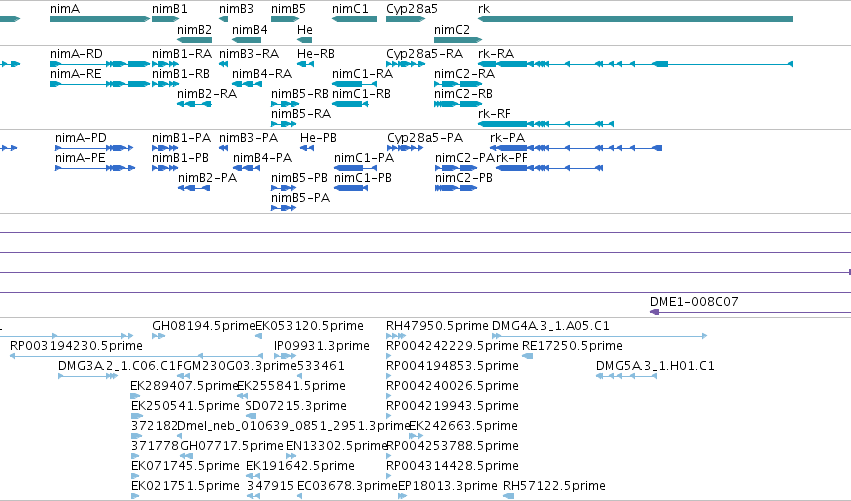Viewport: 851px width, 501px height.
Task: Click EST RP004219943.5prime
Action: 389,417
